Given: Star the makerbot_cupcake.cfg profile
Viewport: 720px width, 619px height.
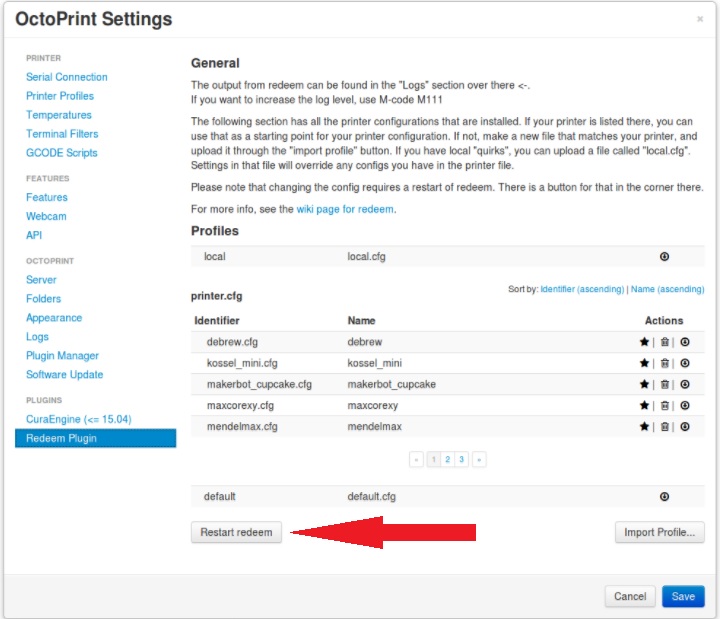Looking at the screenshot, I should pos(644,384).
